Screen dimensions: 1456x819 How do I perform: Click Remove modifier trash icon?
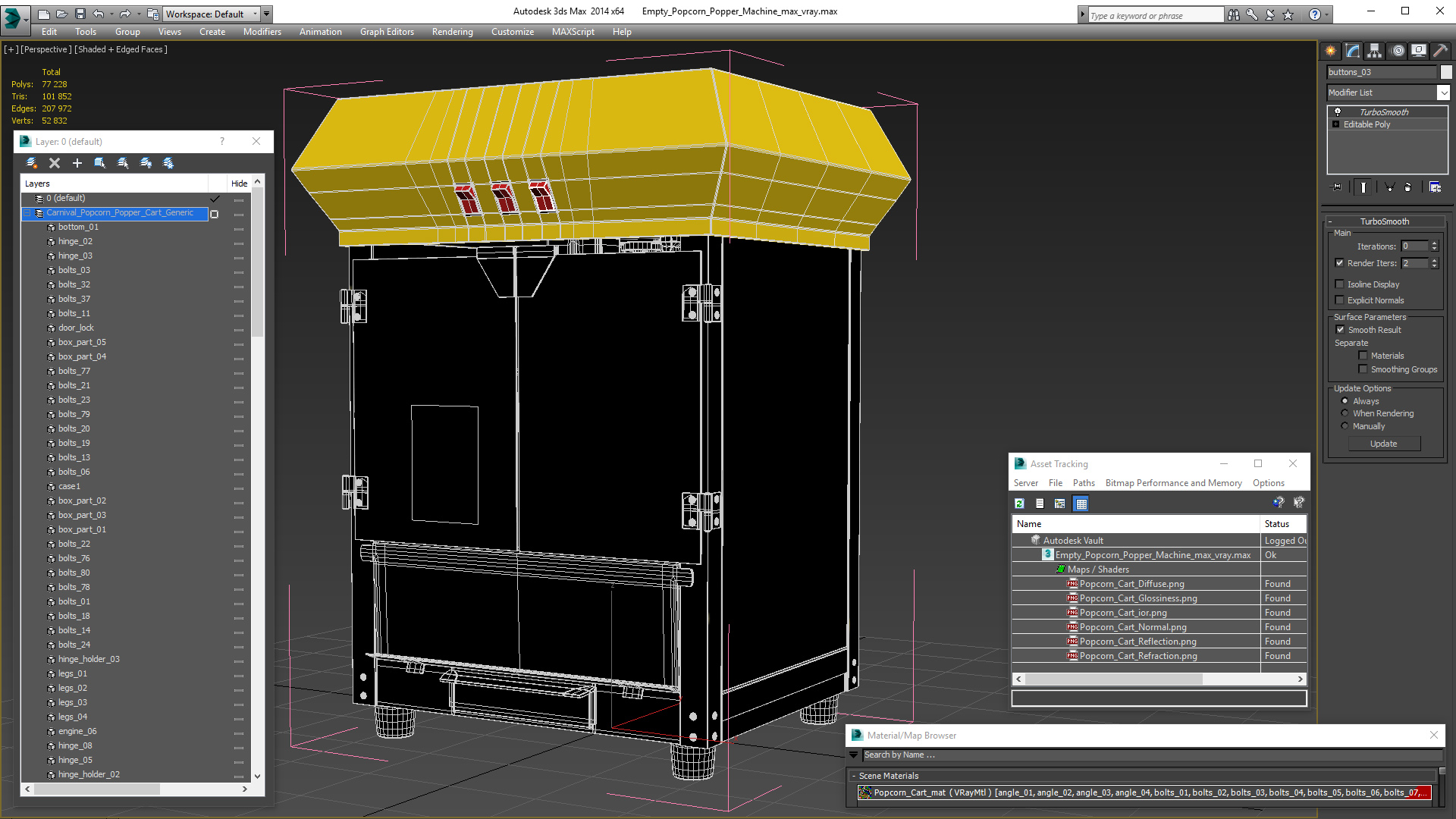[x=1408, y=187]
